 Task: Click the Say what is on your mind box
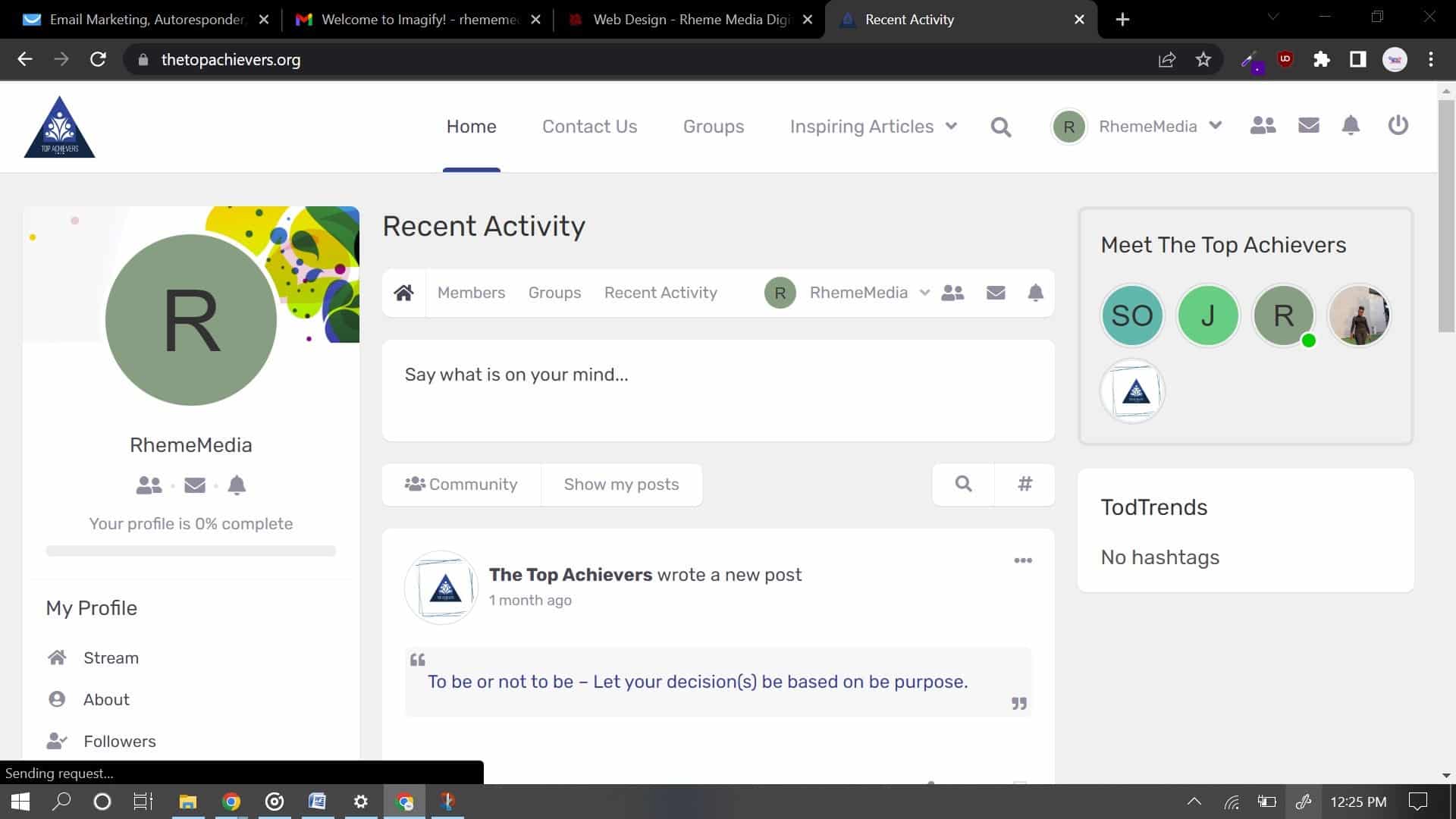718,391
